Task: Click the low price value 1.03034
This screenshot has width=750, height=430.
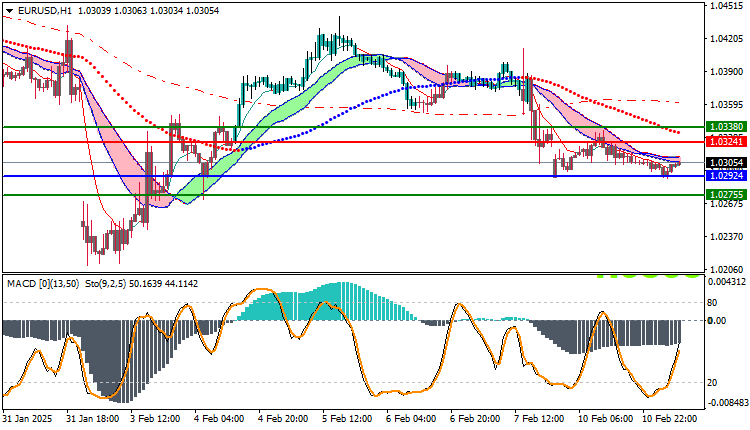Action: (166, 11)
